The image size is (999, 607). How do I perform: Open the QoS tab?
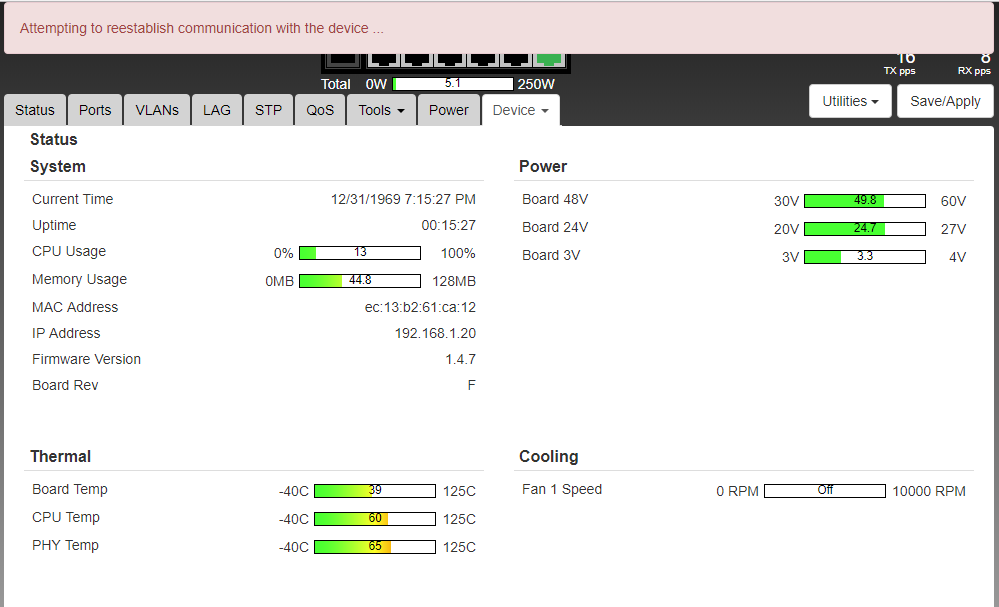click(320, 110)
